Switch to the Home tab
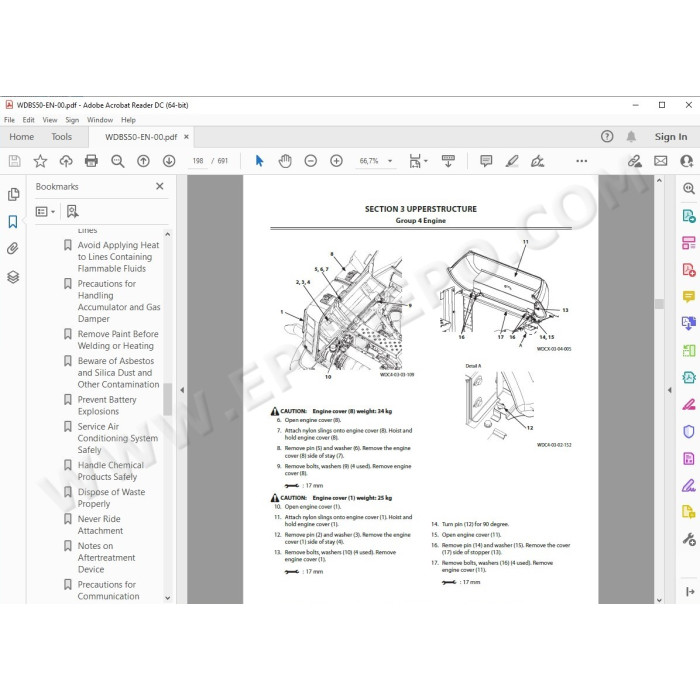 click(x=21, y=137)
